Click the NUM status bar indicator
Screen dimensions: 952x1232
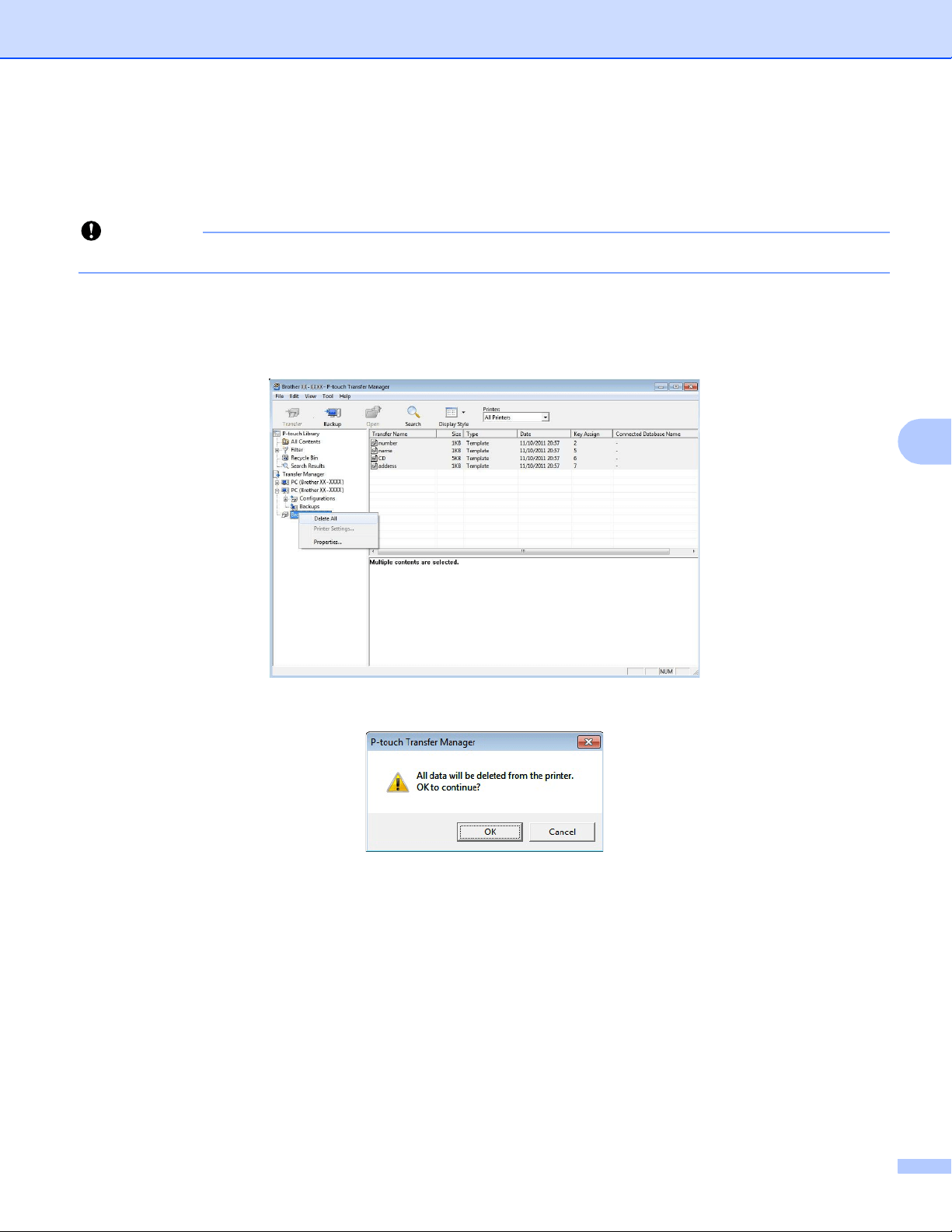point(667,672)
